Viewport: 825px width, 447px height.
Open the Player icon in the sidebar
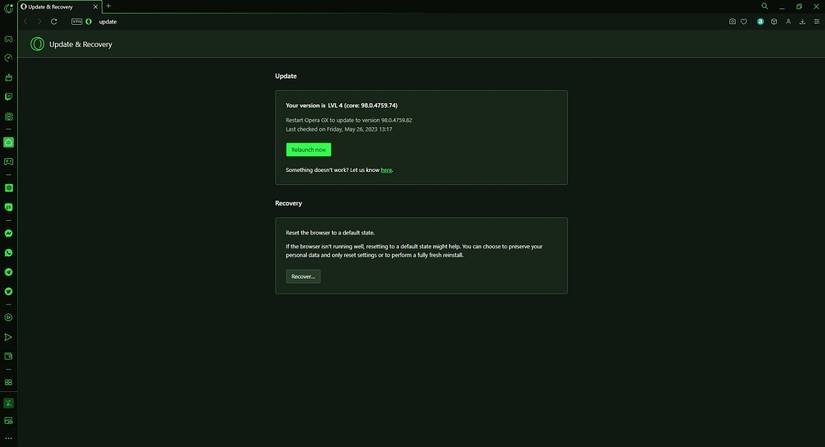coord(8,318)
